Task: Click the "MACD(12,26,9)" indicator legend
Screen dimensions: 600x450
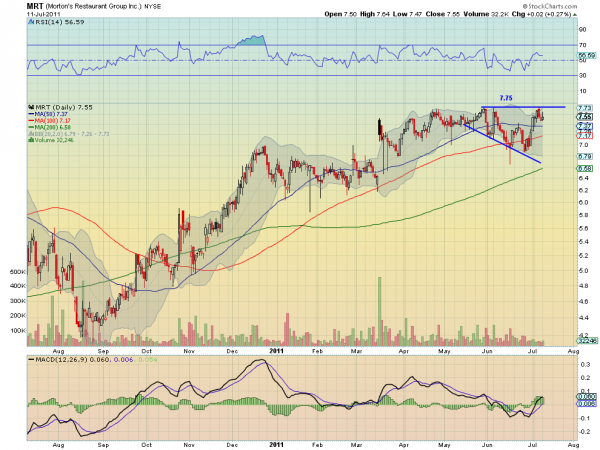Action: (x=63, y=360)
